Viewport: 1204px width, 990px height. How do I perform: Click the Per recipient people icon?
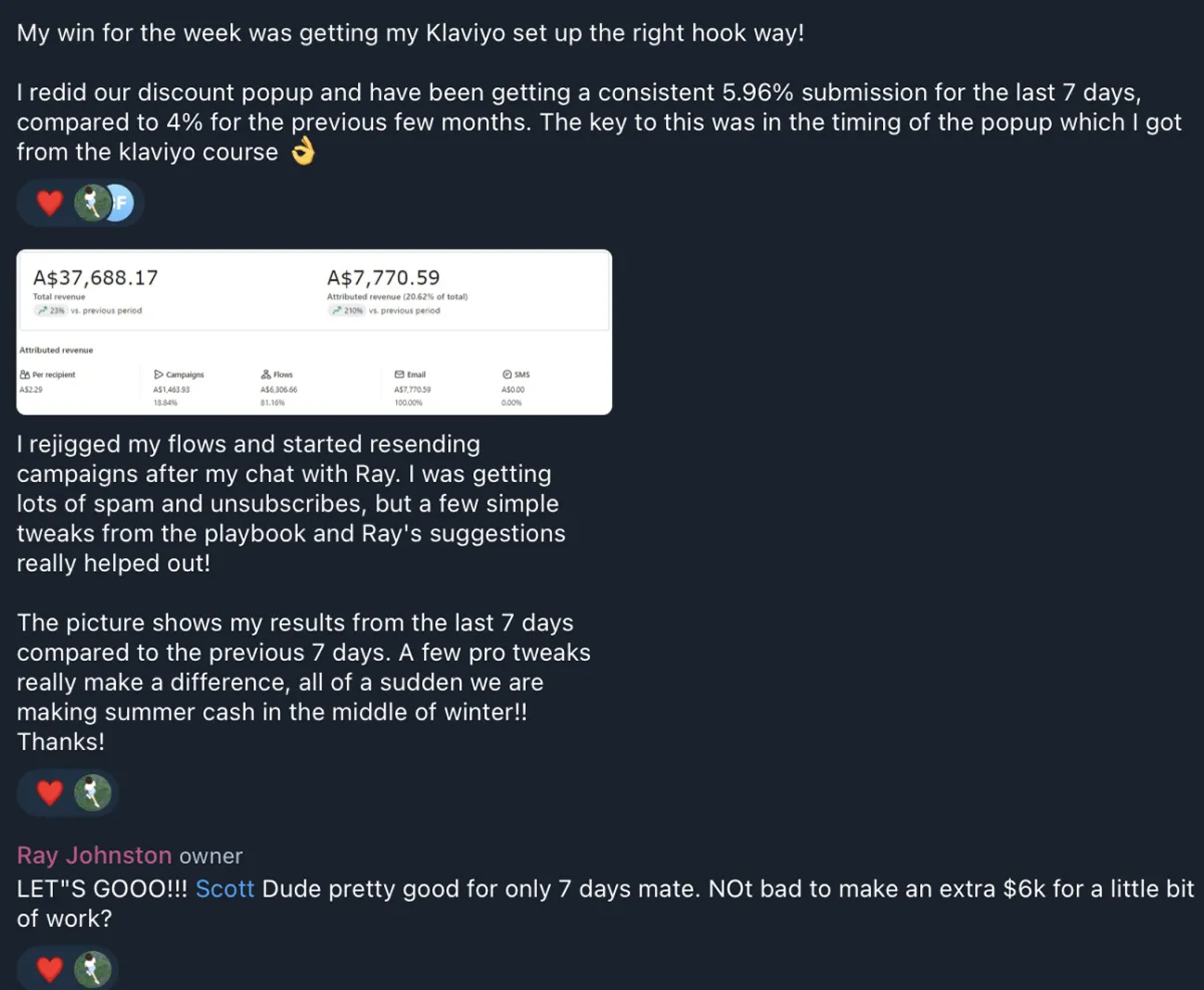(25, 375)
